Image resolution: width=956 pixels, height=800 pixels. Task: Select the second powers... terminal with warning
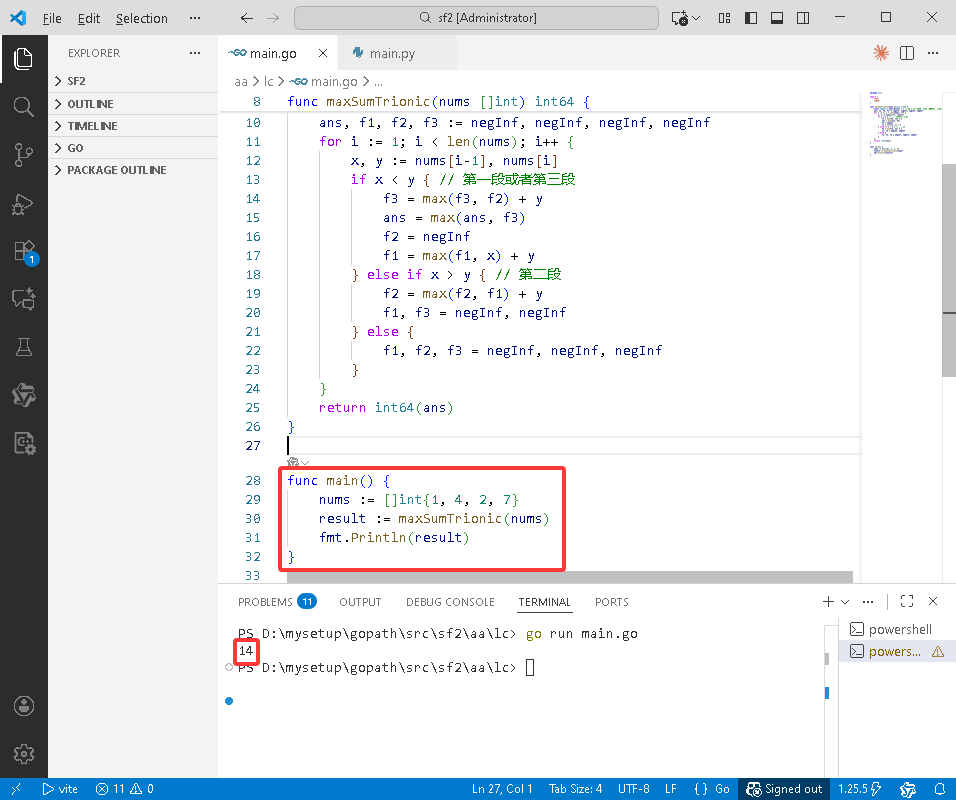click(897, 651)
